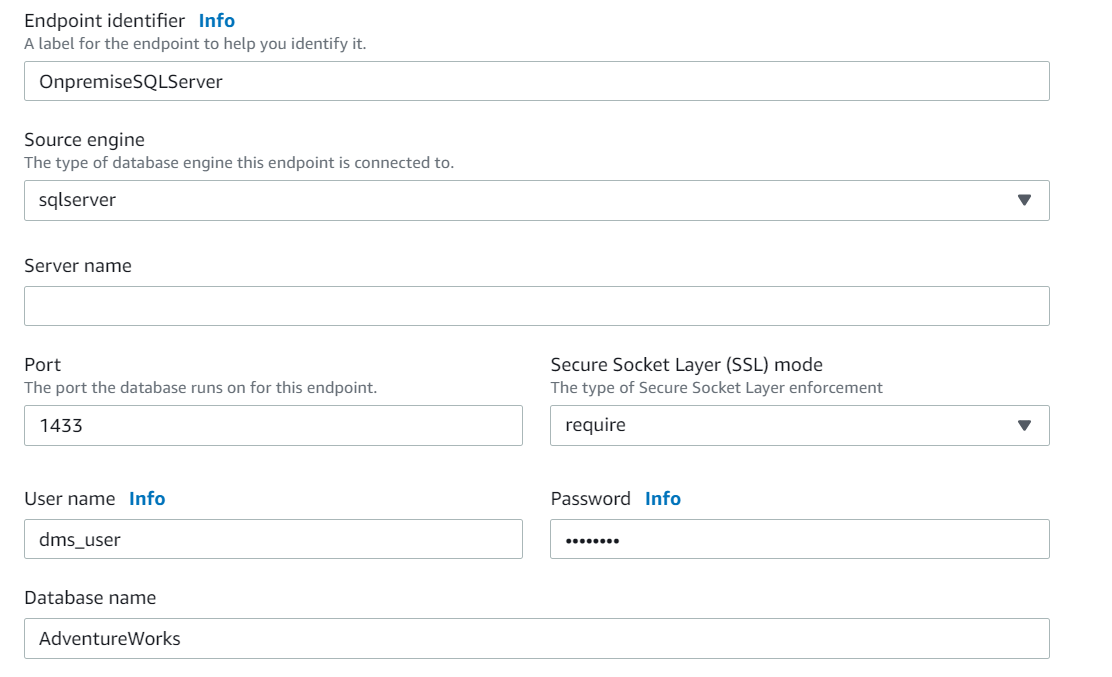Click the Port label text
The image size is (1112, 677).
click(x=42, y=365)
